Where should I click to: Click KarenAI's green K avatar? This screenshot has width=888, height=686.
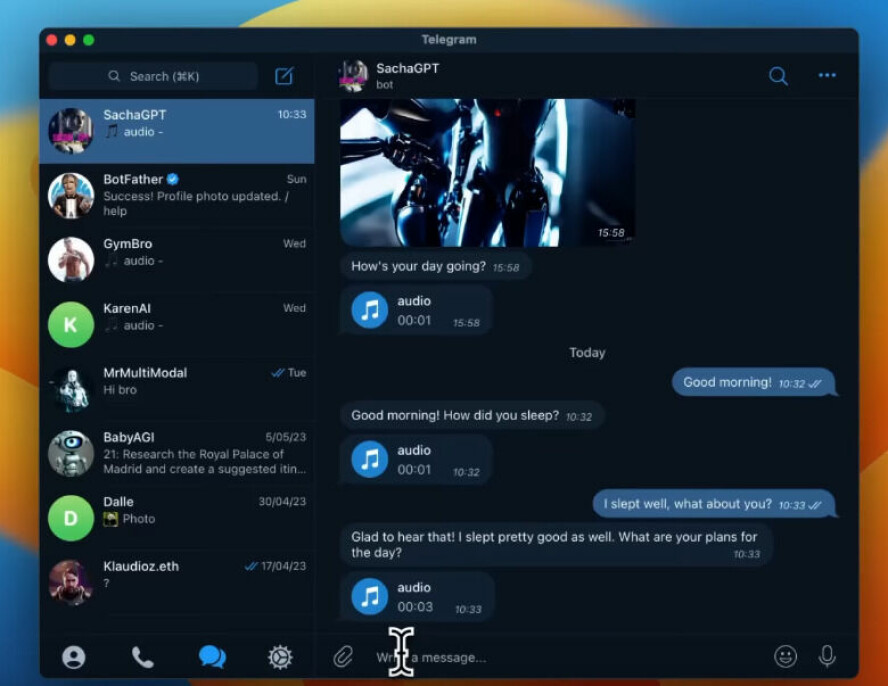[x=71, y=325]
